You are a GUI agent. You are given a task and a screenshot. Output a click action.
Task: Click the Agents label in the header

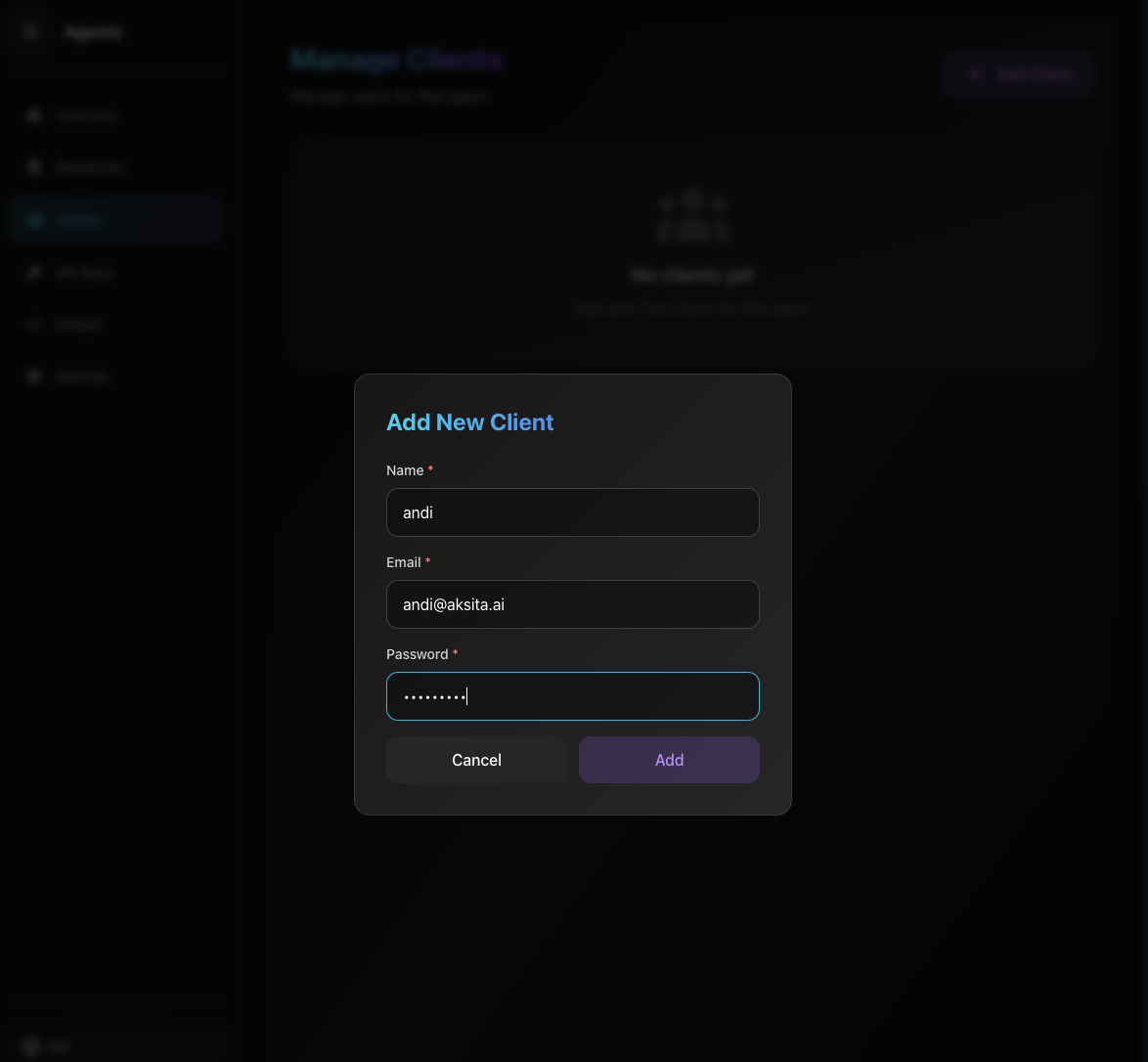click(92, 31)
